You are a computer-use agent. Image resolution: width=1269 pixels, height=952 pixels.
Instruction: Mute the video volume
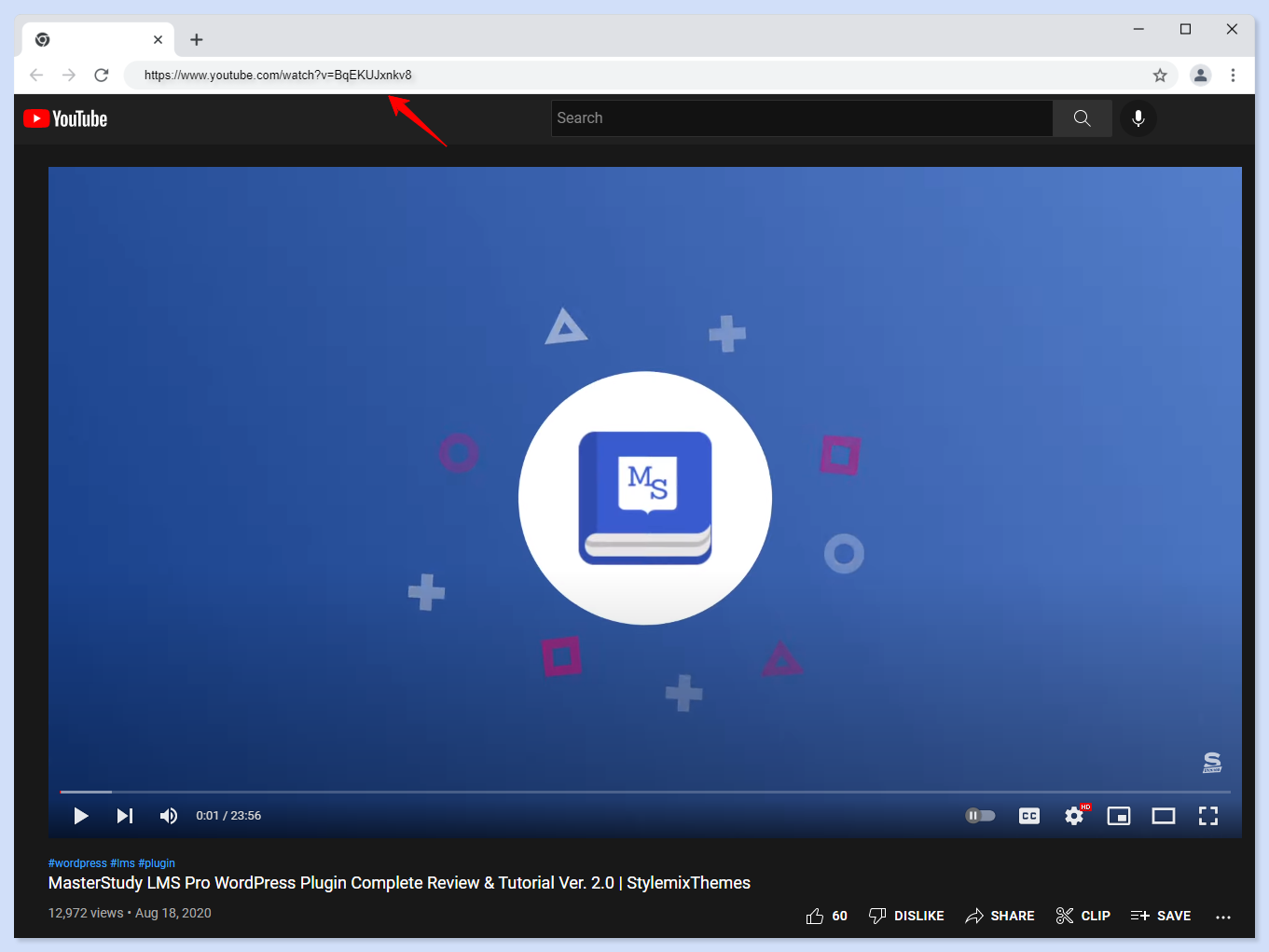click(169, 816)
